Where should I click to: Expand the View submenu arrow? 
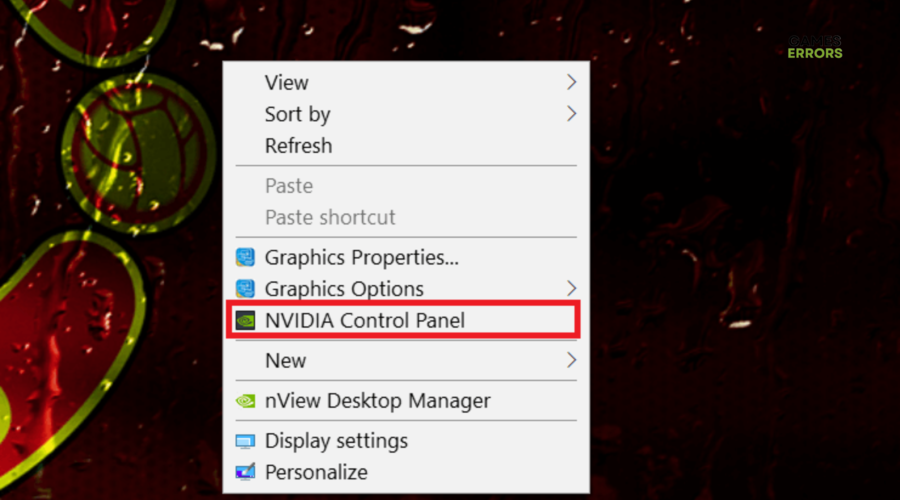571,82
